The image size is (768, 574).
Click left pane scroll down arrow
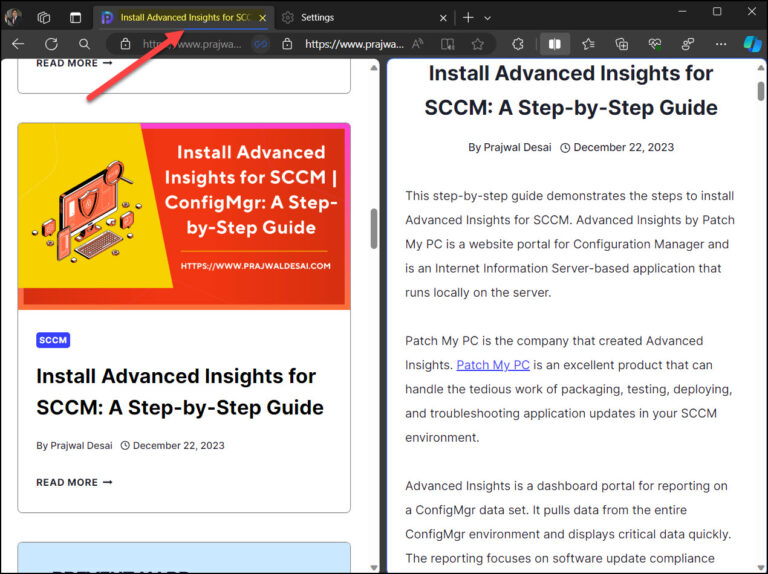[x=374, y=568]
